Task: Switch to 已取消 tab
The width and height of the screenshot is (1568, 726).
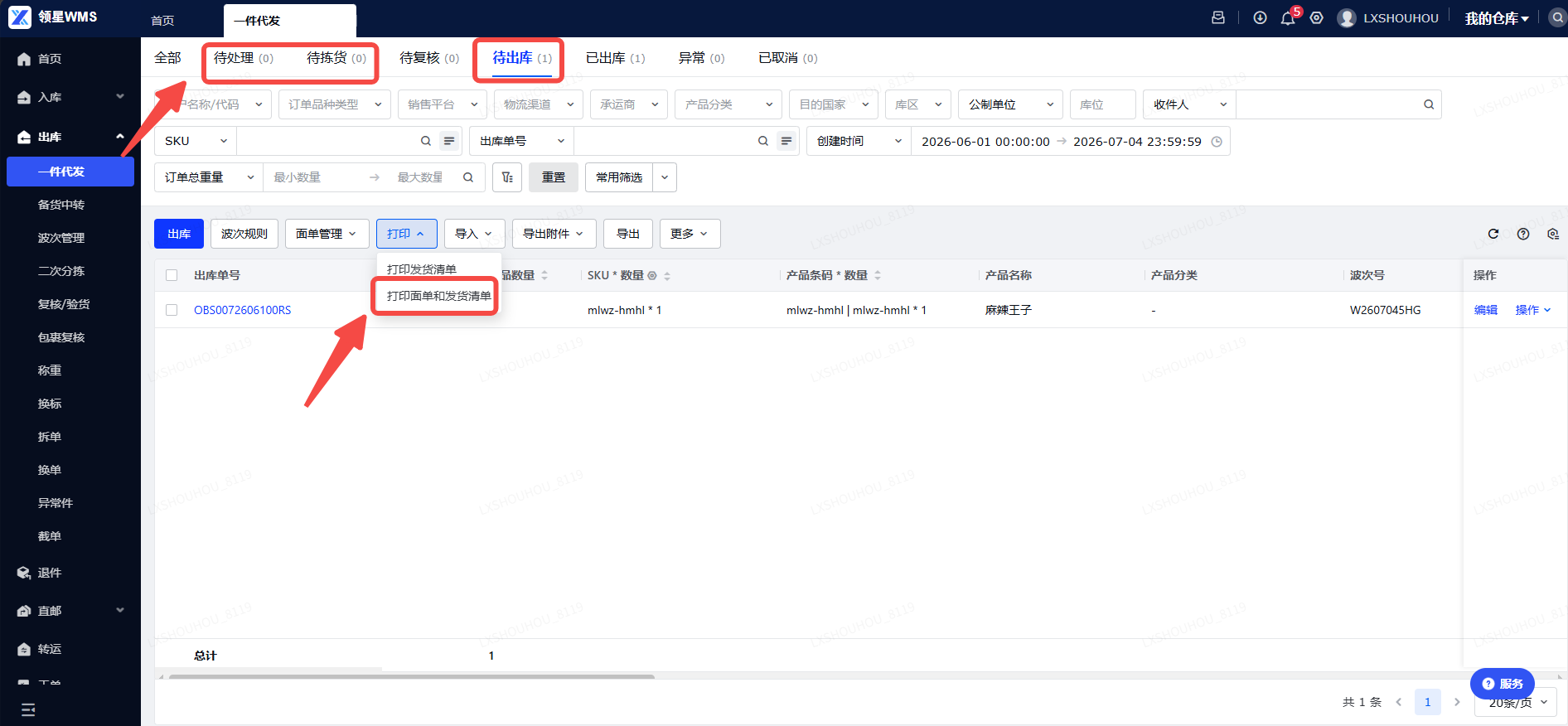Action: tap(787, 58)
